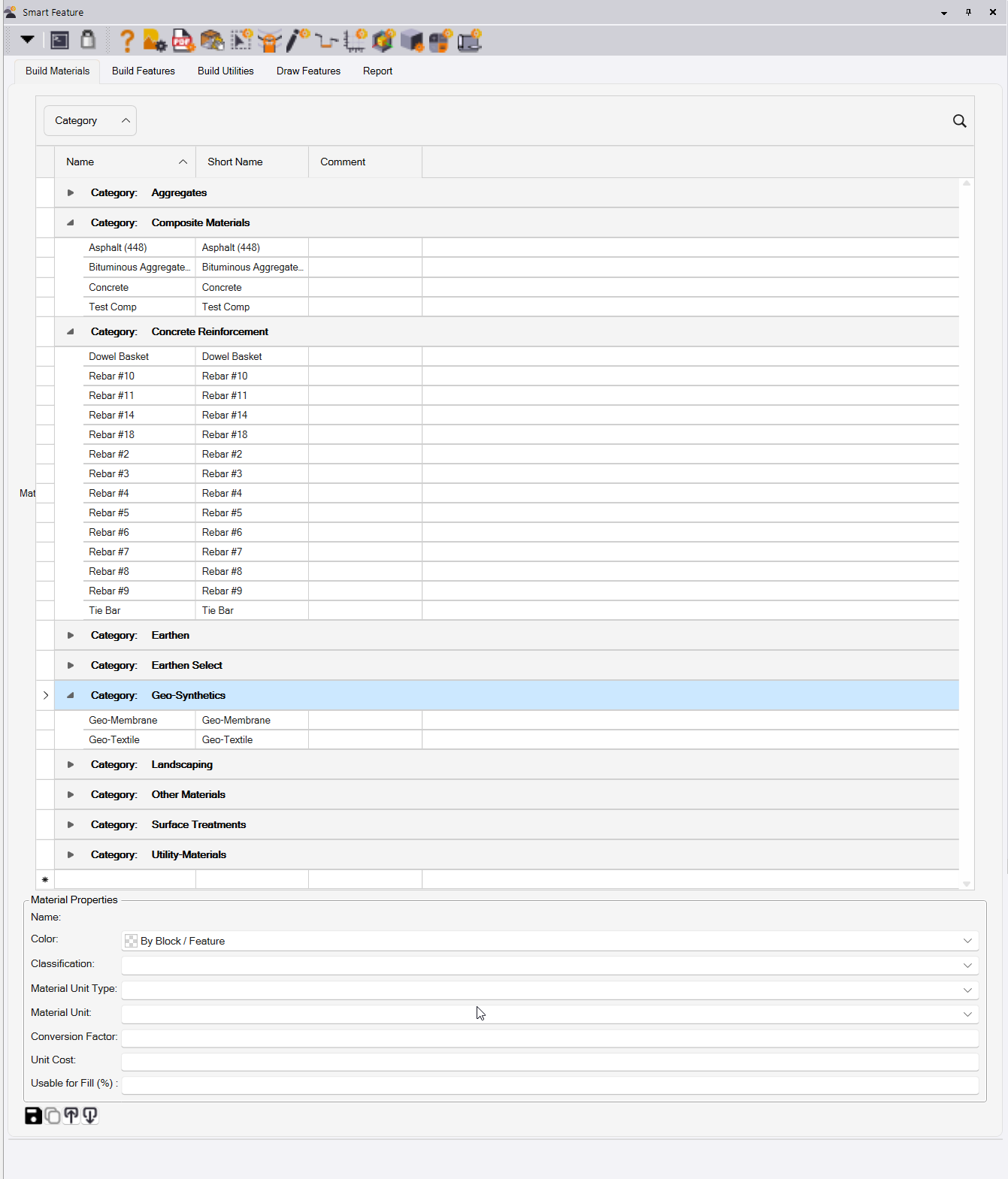The height and width of the screenshot is (1179, 1008).
Task: Click the Category grouping button
Action: [x=90, y=121]
